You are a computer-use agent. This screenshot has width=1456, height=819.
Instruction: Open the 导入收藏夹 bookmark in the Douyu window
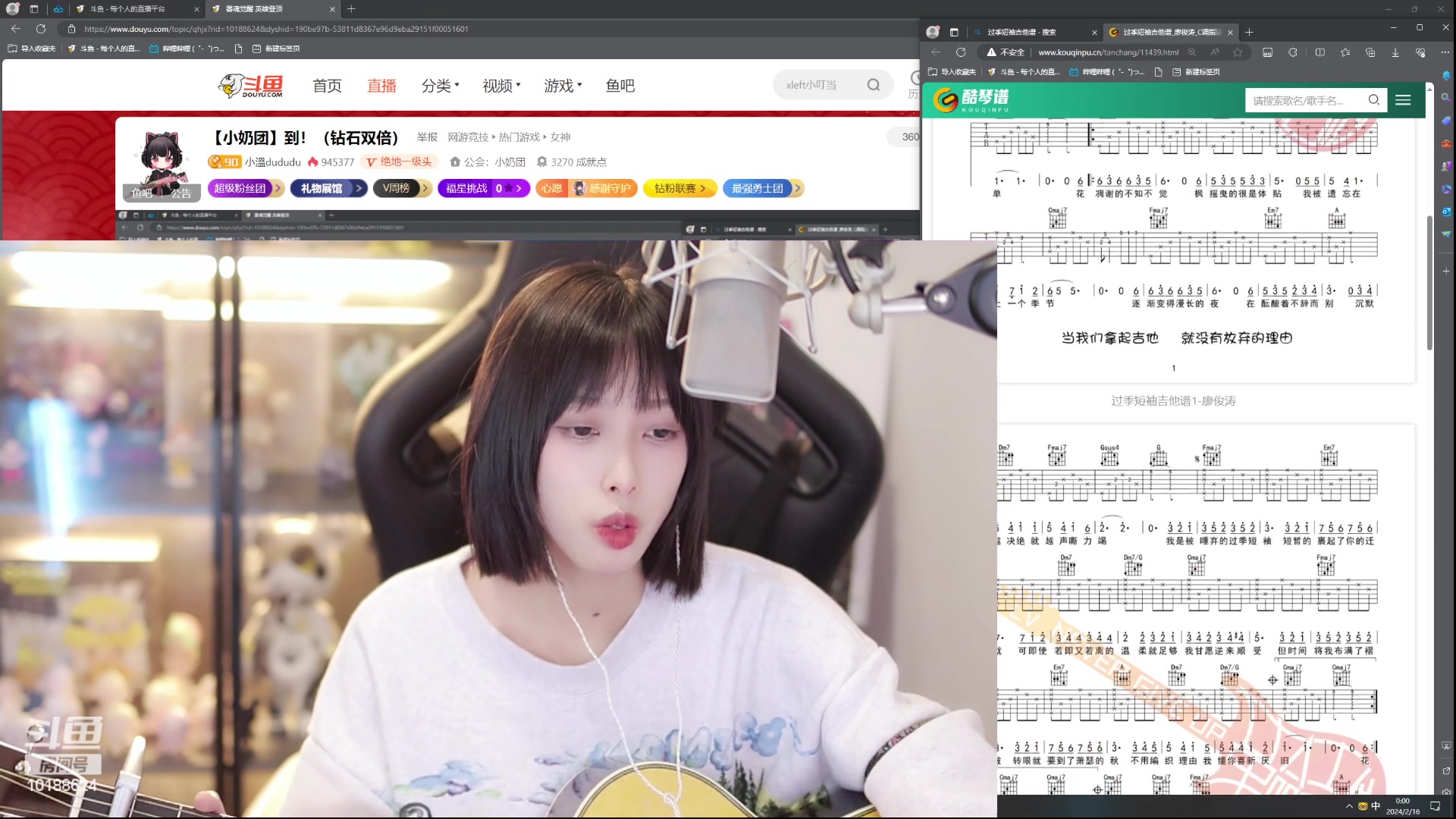(32, 49)
